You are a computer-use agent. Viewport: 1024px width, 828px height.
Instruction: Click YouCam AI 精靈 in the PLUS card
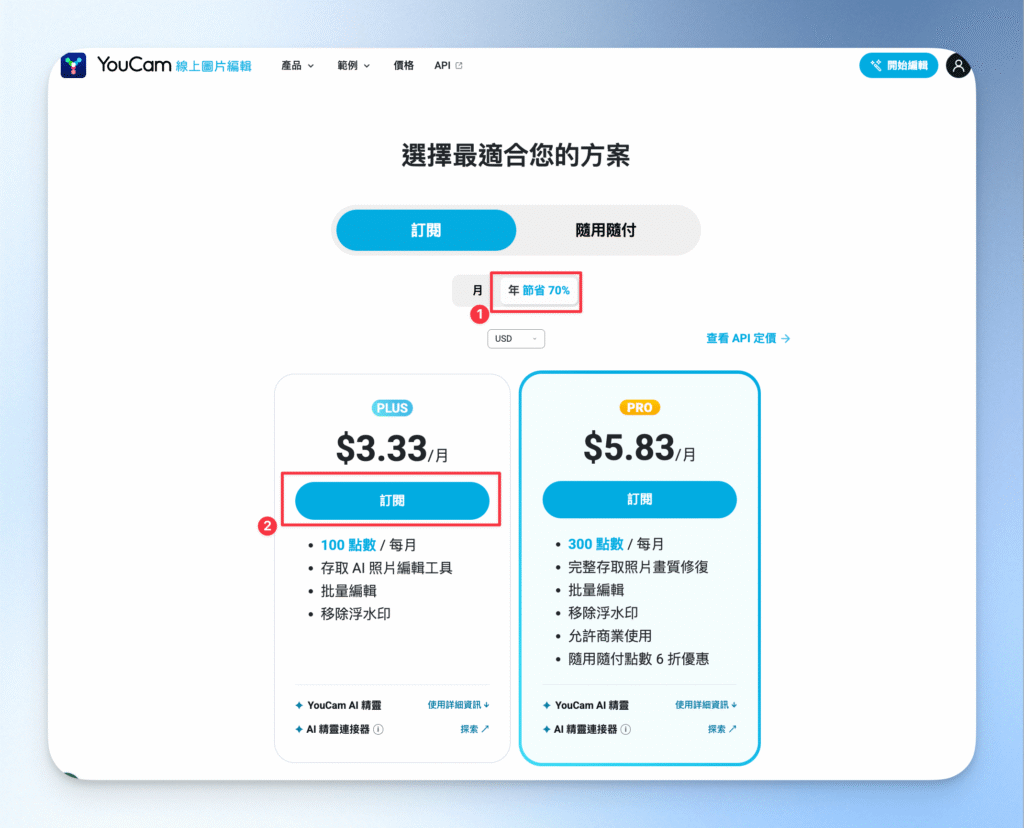tap(344, 705)
